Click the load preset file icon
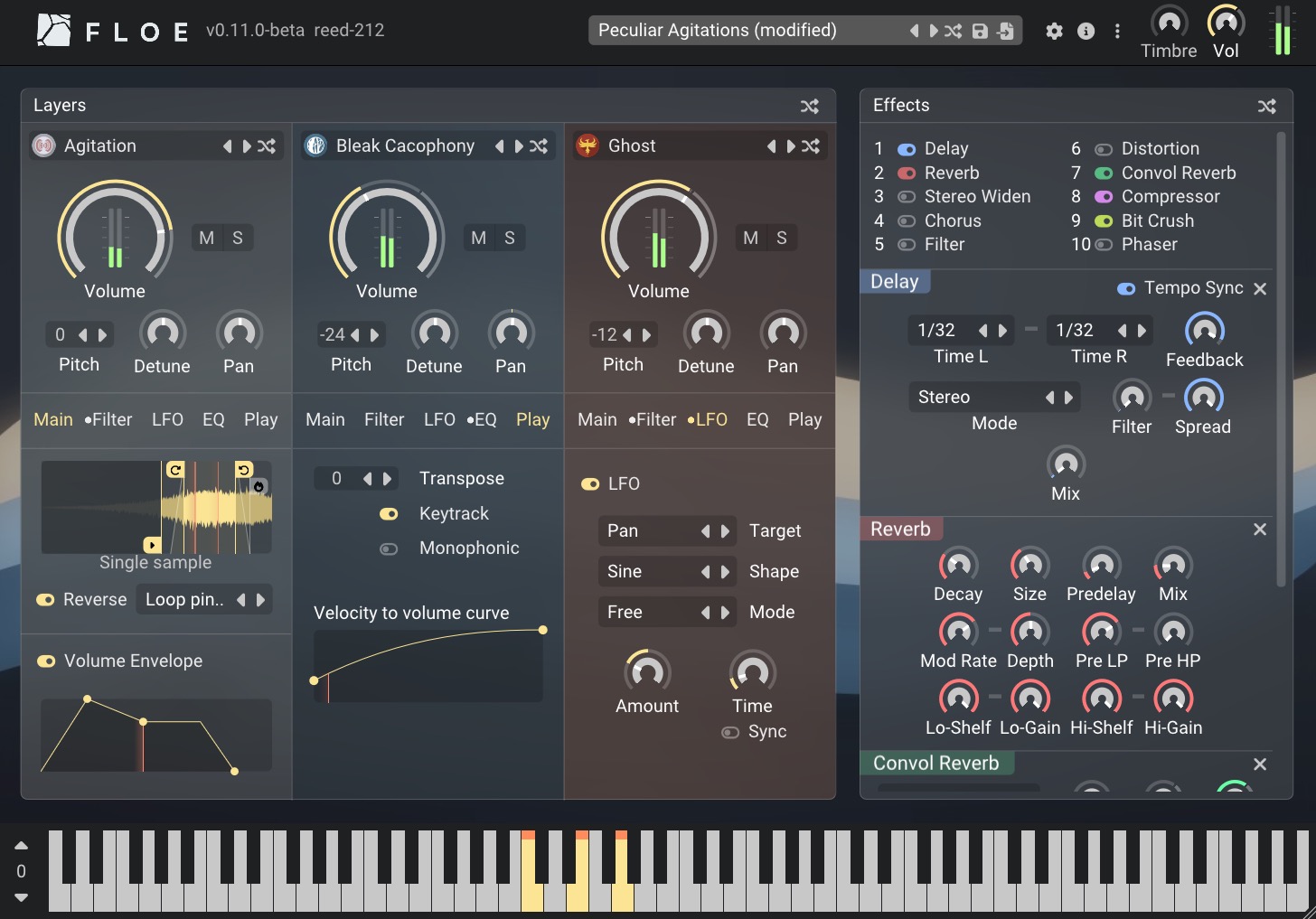 [1005, 31]
